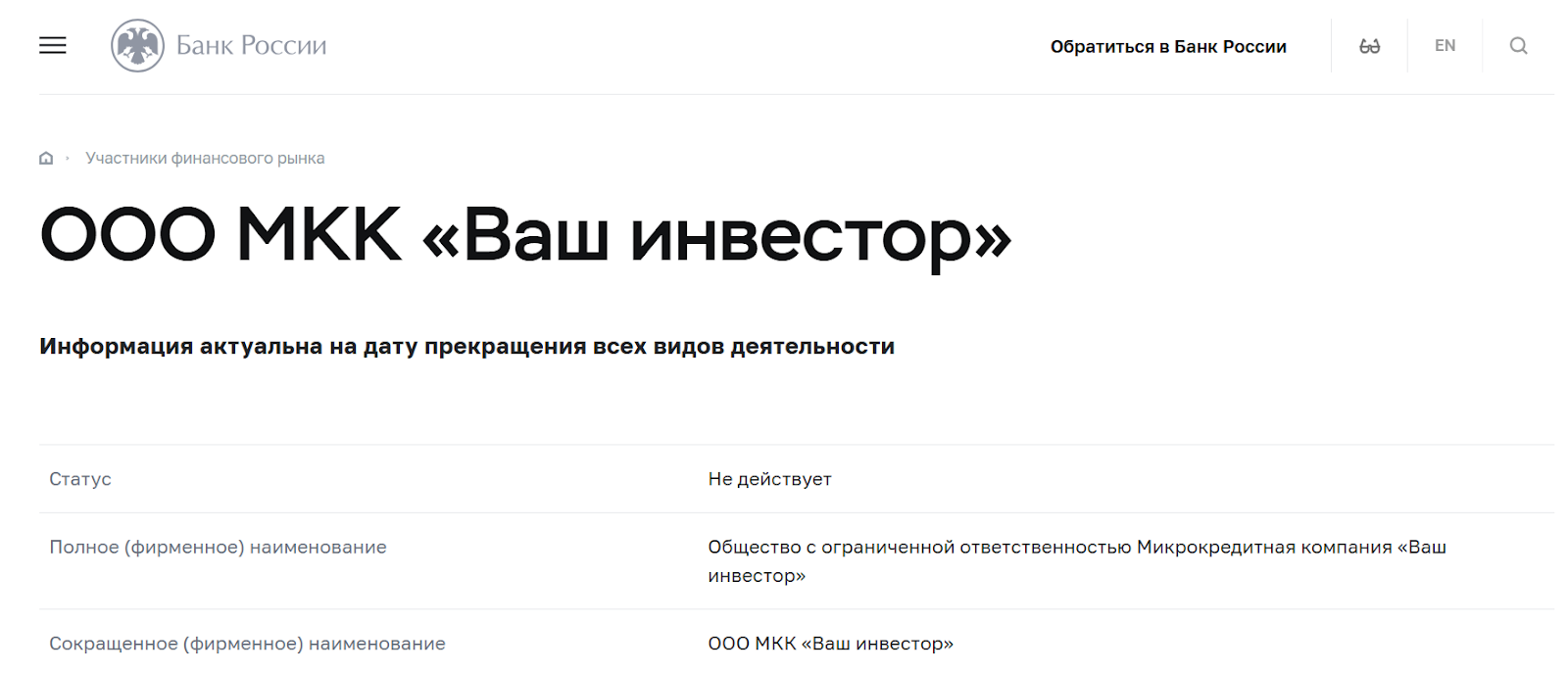Open «Обратиться в Банк России» link
The width and height of the screenshot is (1568, 674).
coord(1168,46)
